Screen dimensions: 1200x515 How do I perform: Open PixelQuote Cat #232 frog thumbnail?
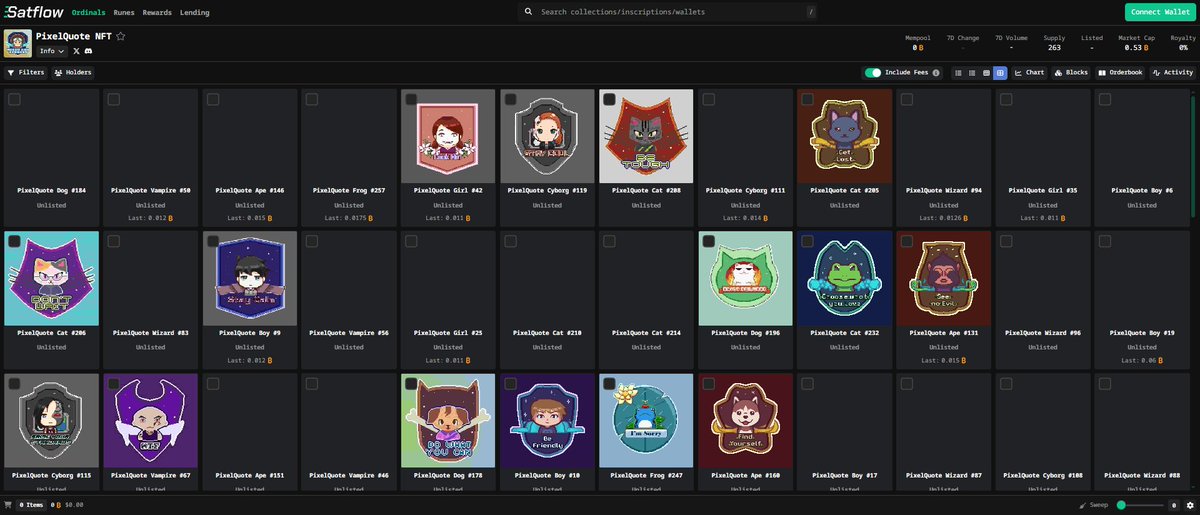coord(844,279)
